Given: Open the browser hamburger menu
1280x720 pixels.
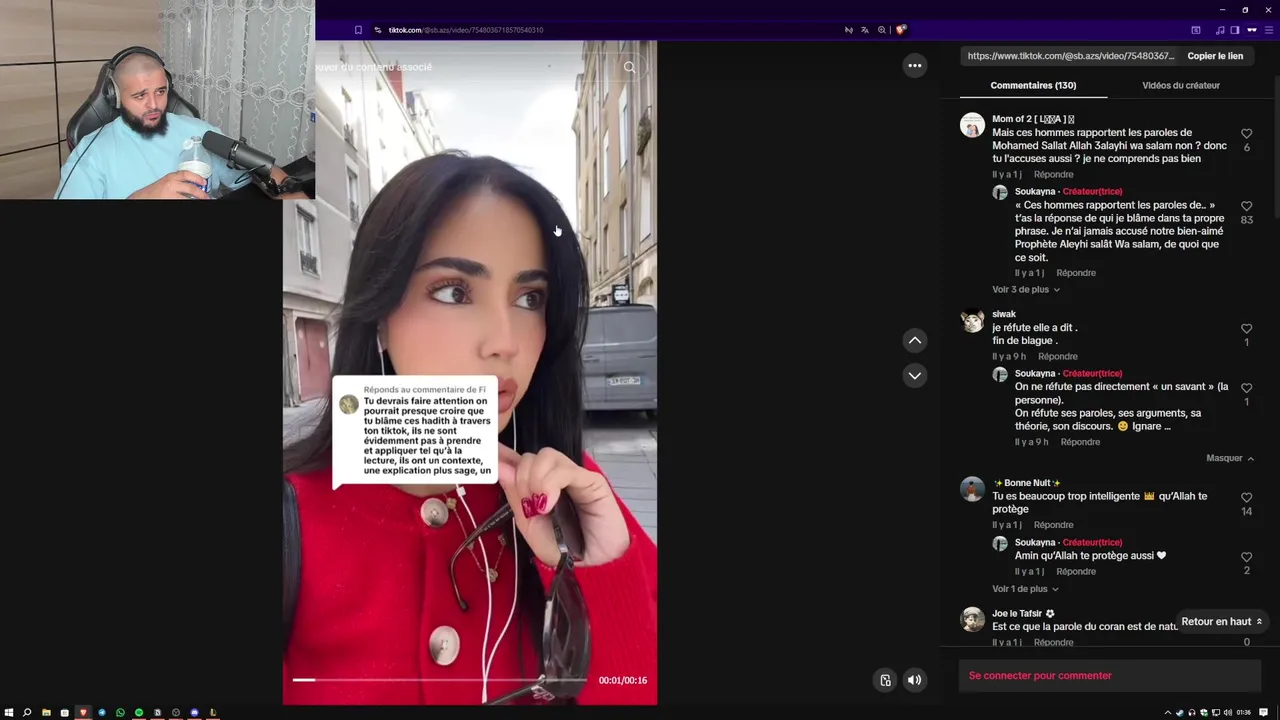Looking at the screenshot, I should coord(1268,30).
